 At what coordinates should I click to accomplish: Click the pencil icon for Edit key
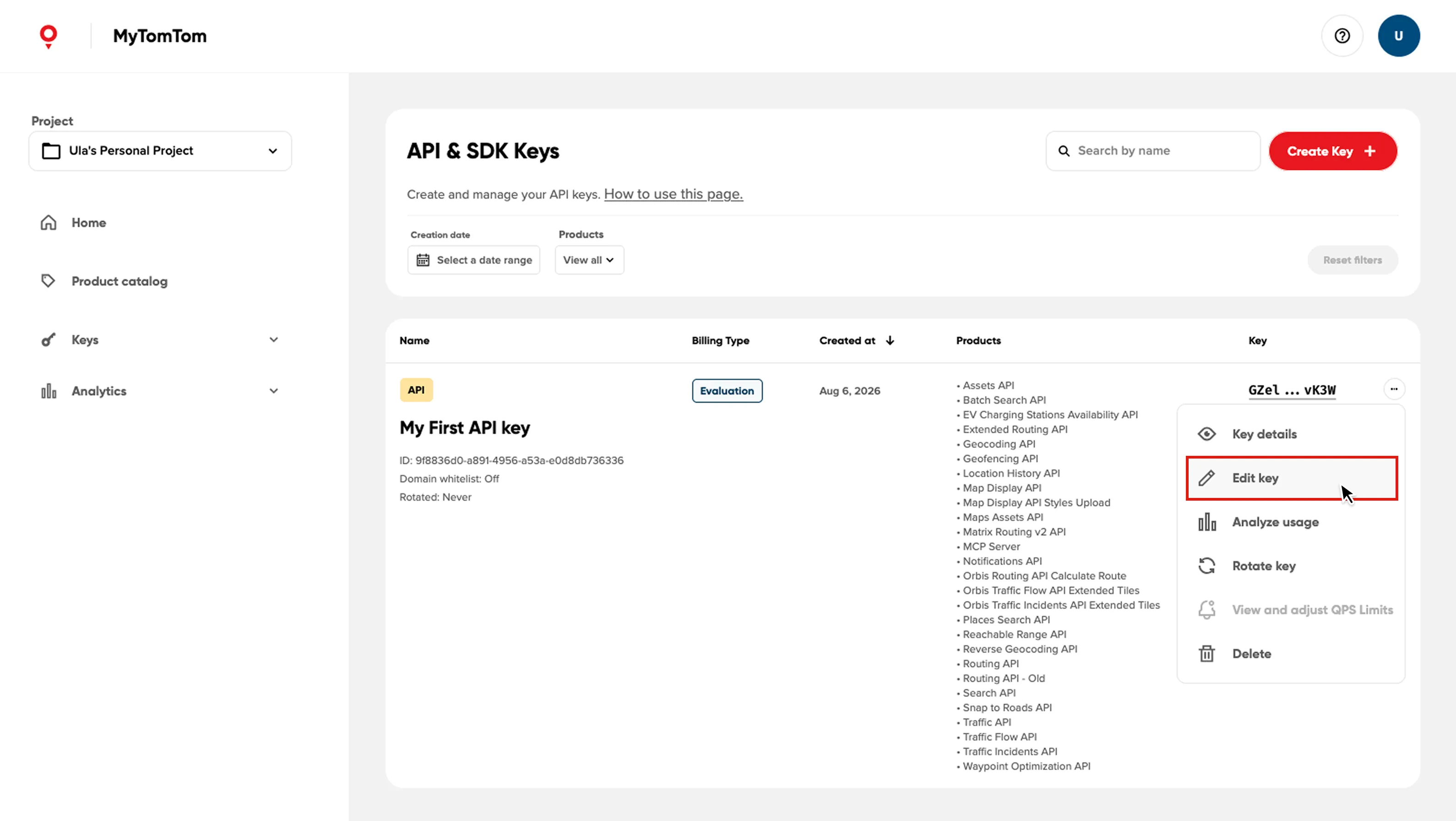[1207, 478]
